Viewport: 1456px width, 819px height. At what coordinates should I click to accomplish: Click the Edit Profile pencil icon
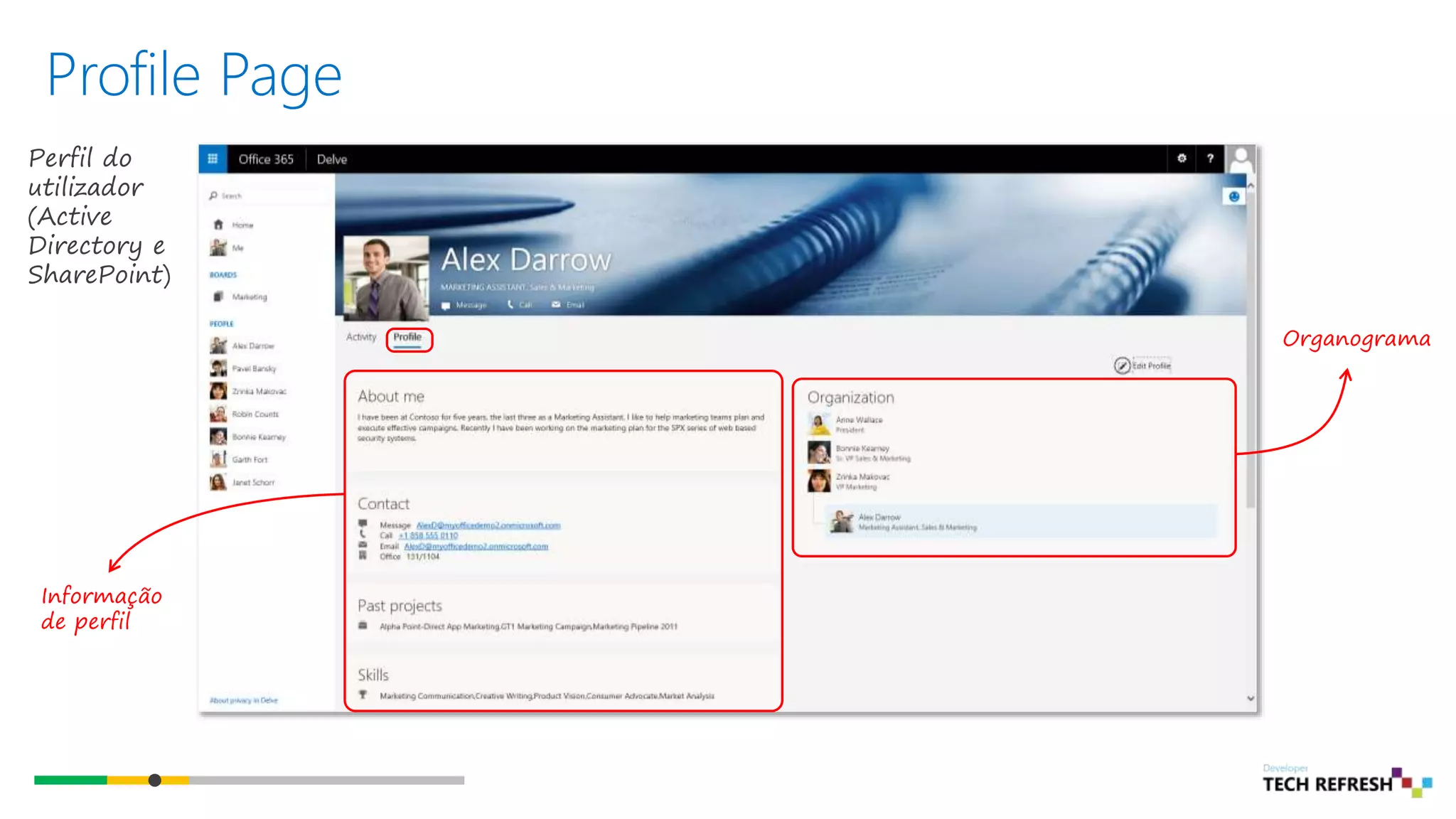(1122, 365)
